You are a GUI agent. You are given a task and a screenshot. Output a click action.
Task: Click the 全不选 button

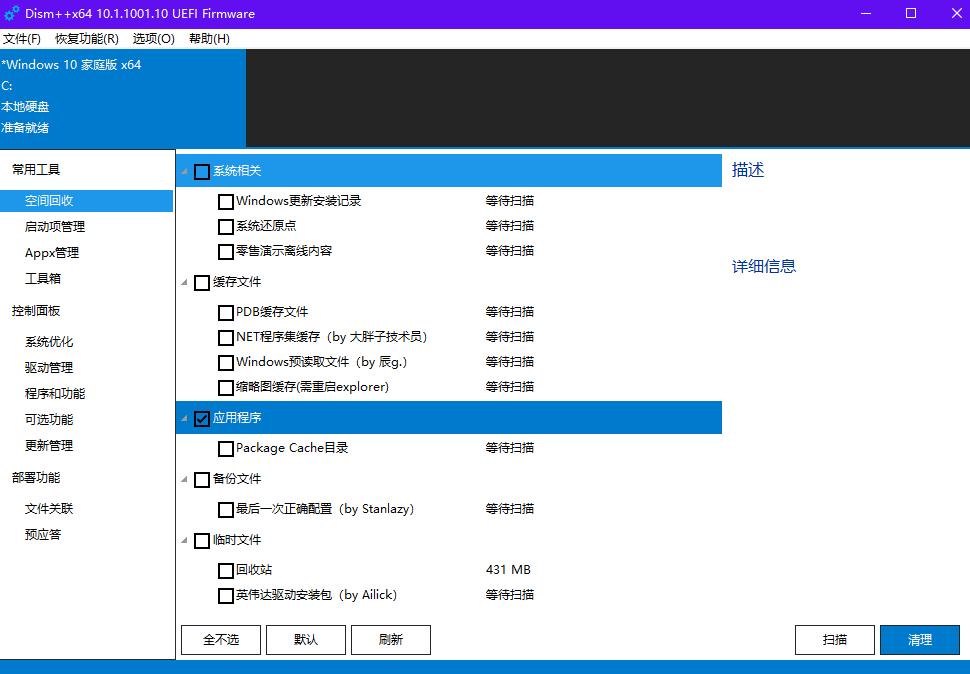(x=221, y=640)
